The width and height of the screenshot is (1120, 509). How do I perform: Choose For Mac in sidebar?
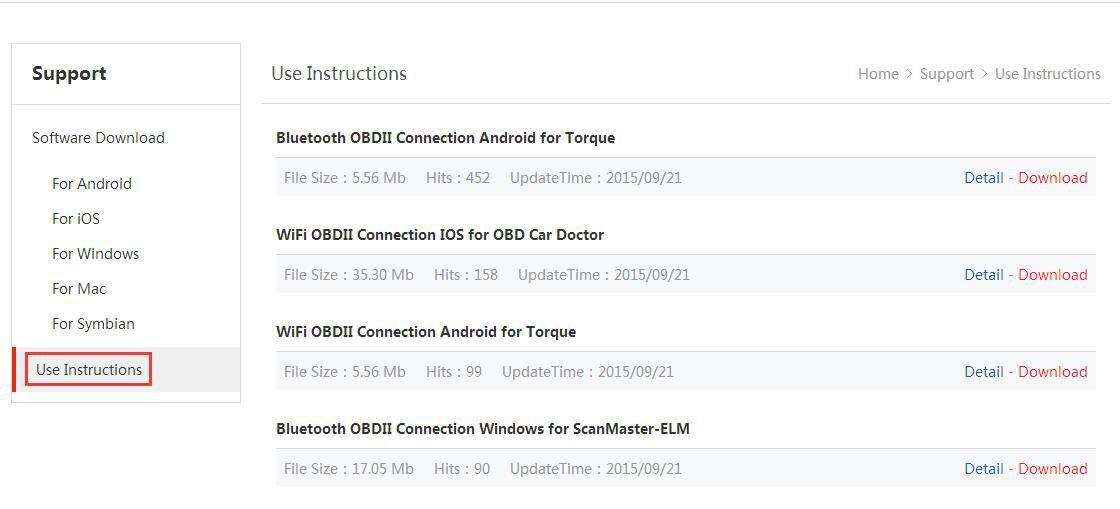click(79, 289)
